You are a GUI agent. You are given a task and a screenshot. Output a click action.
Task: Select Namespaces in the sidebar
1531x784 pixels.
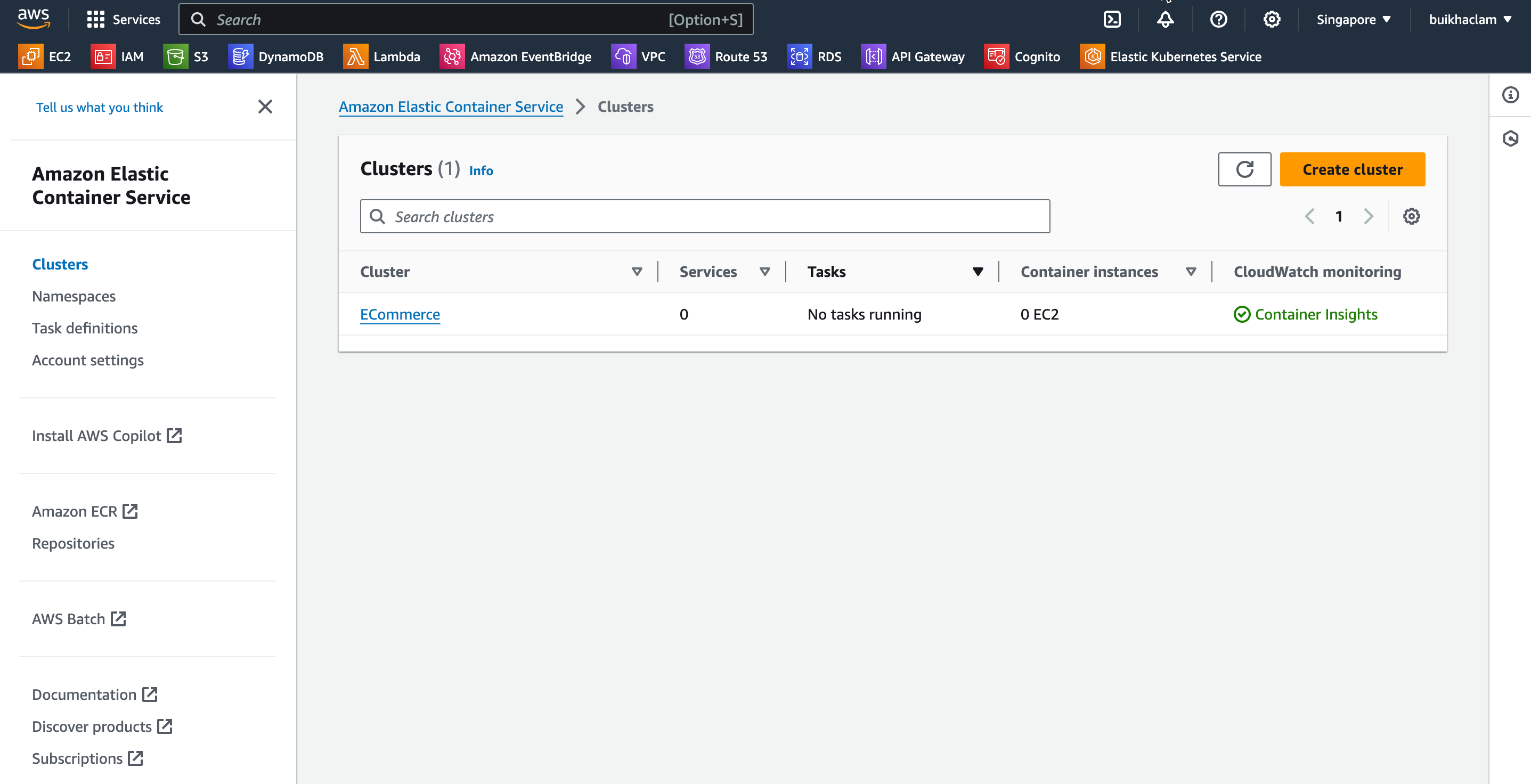click(x=74, y=297)
